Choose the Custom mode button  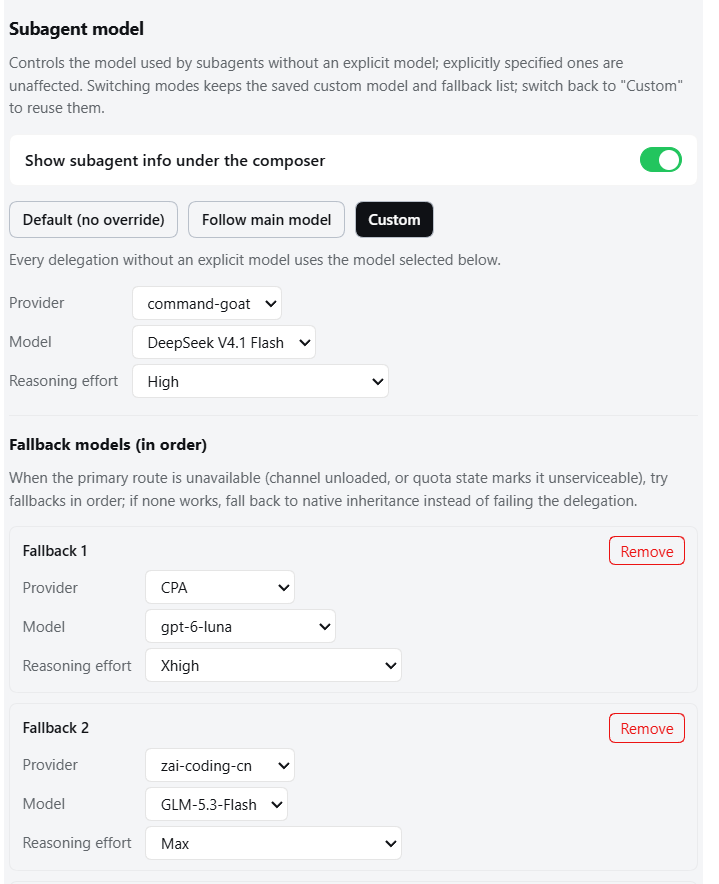tap(394, 219)
